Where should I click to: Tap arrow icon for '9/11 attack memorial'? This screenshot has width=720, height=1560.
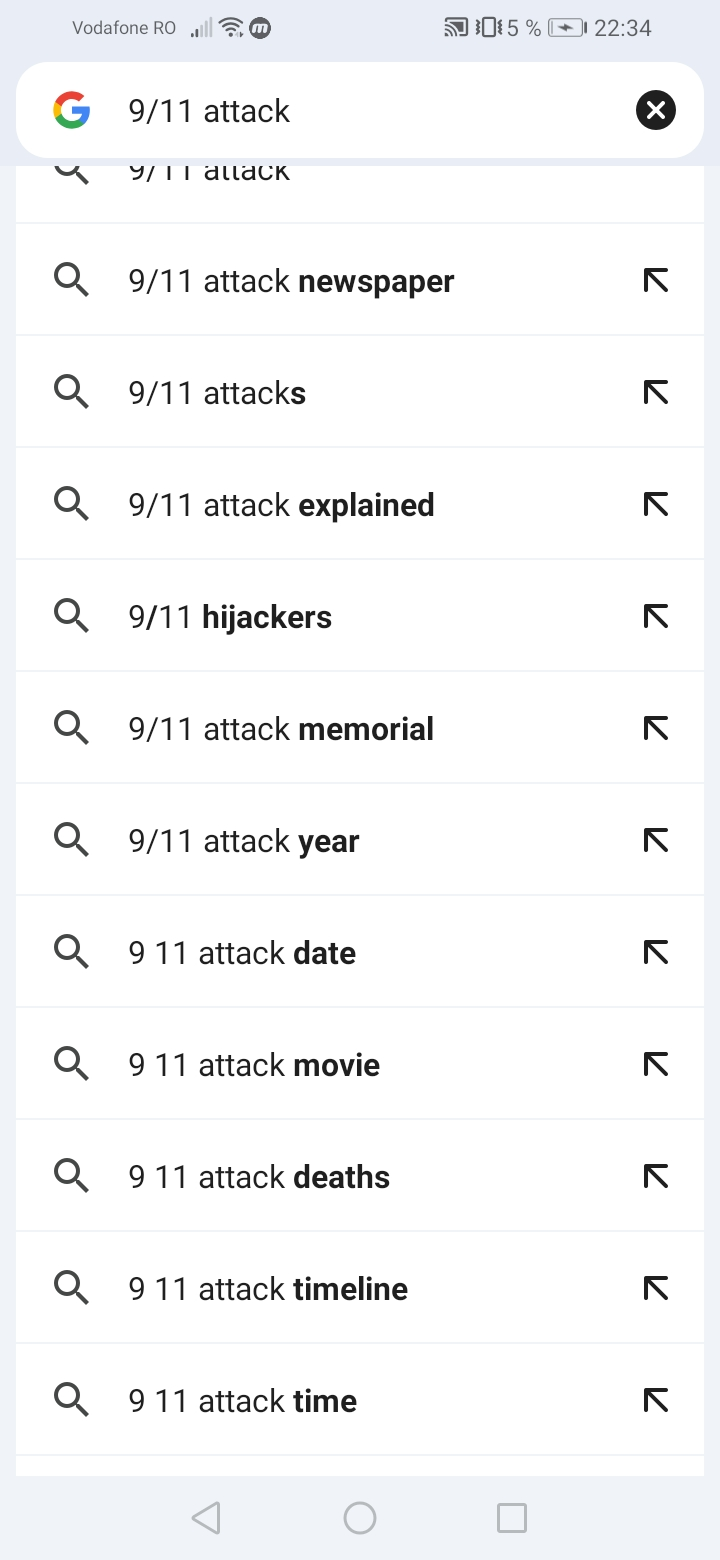pyautogui.click(x=655, y=729)
